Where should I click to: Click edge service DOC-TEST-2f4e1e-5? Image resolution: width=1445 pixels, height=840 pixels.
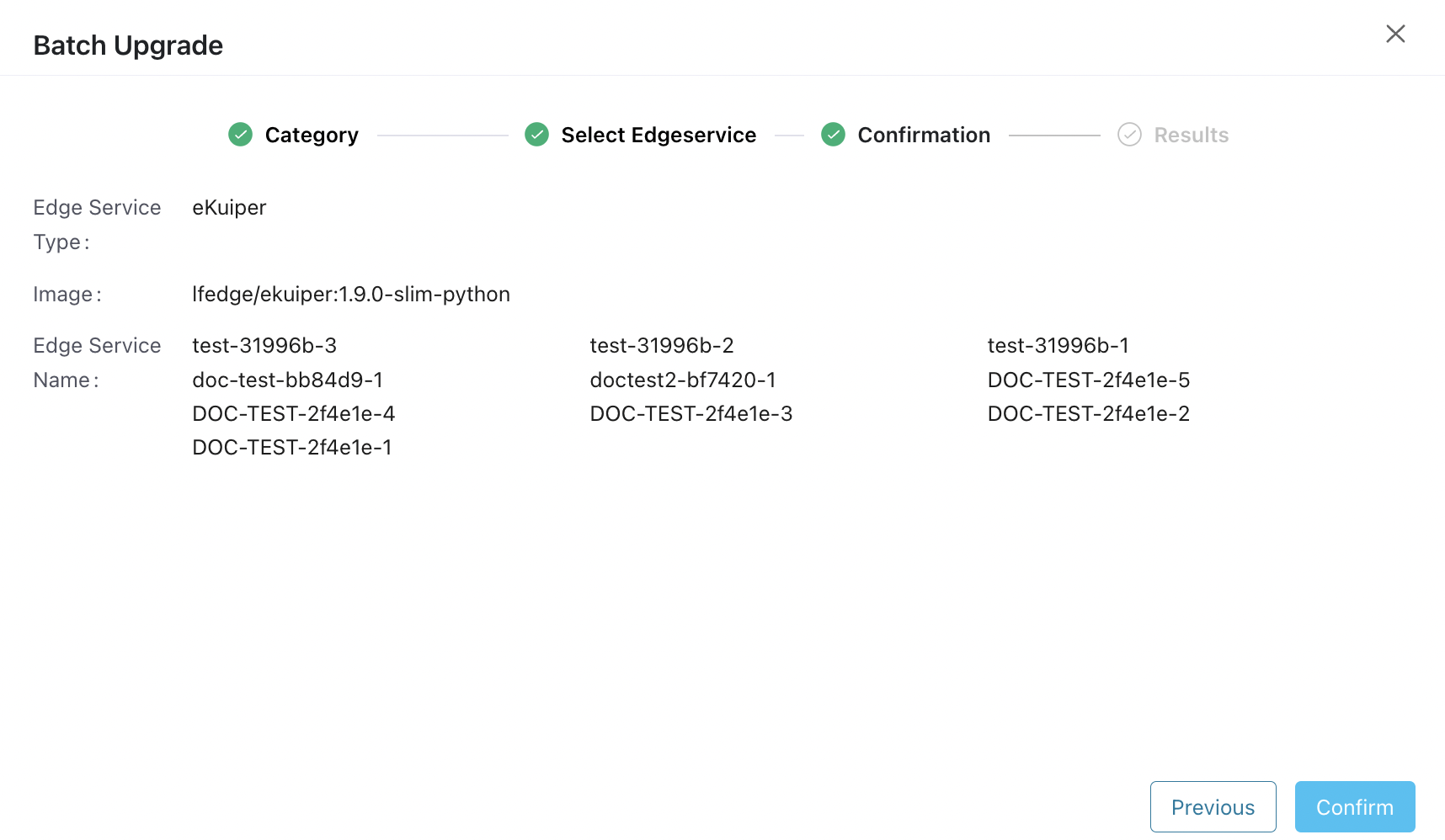pyautogui.click(x=1088, y=380)
